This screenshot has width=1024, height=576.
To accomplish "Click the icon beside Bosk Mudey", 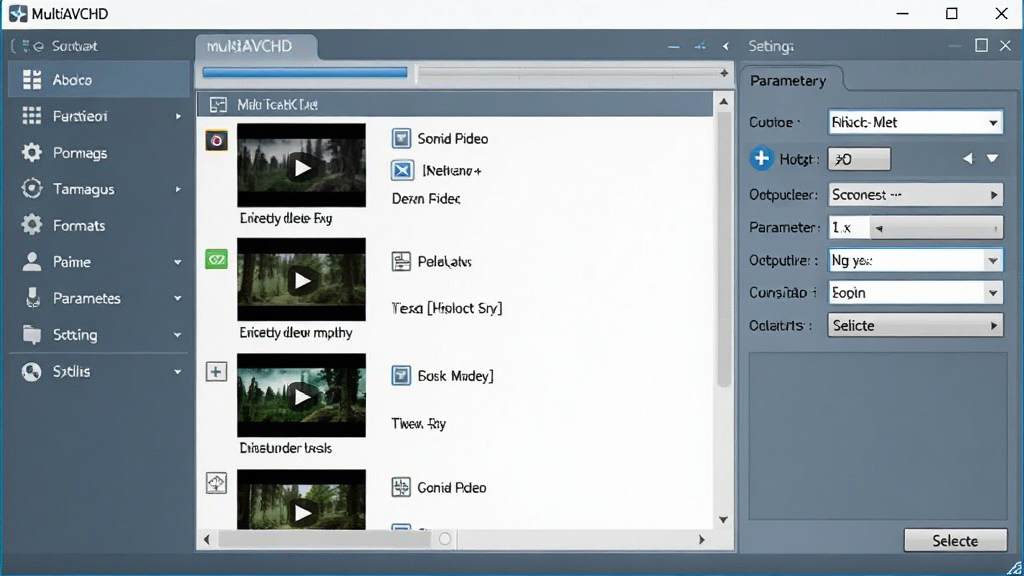I will 401,376.
